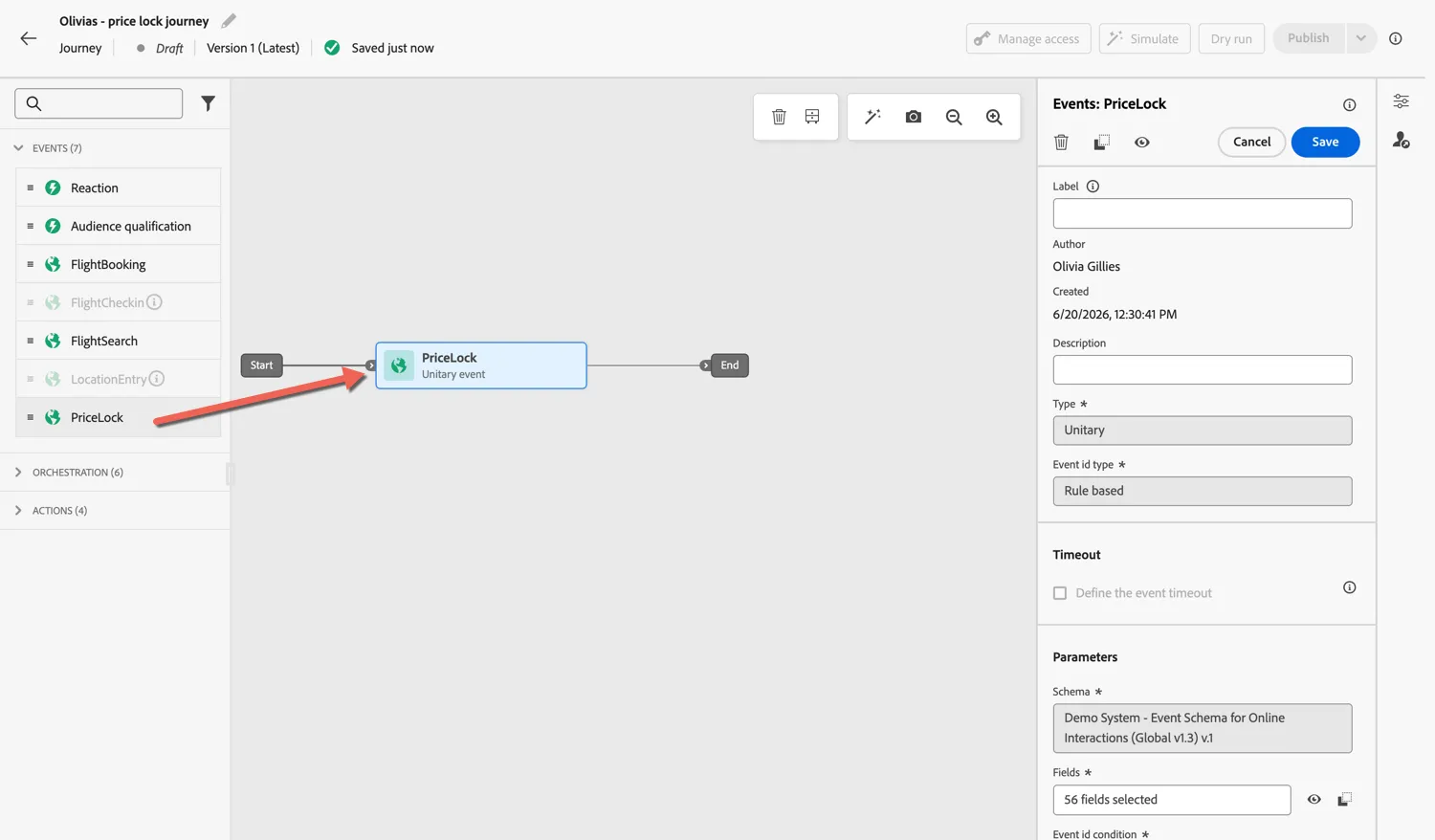
Task: Start a Dry run
Action: click(x=1231, y=38)
